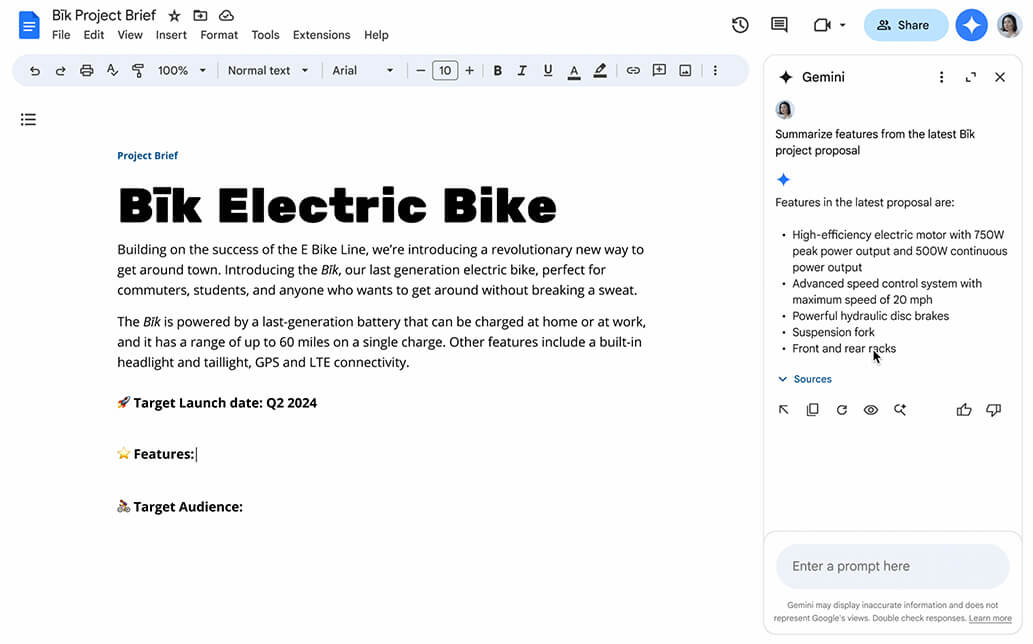
Task: Open the Normal text style dropdown
Action: coord(267,70)
